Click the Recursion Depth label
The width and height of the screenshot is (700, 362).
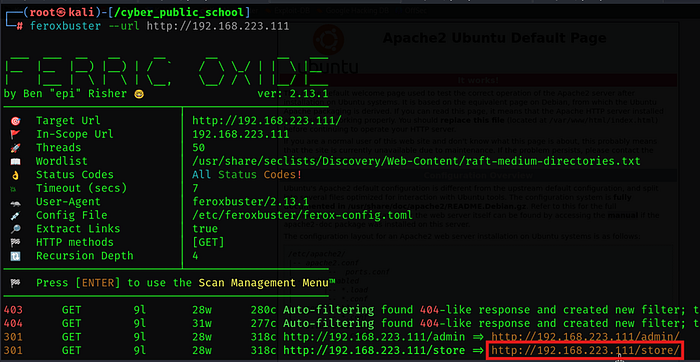(85, 256)
